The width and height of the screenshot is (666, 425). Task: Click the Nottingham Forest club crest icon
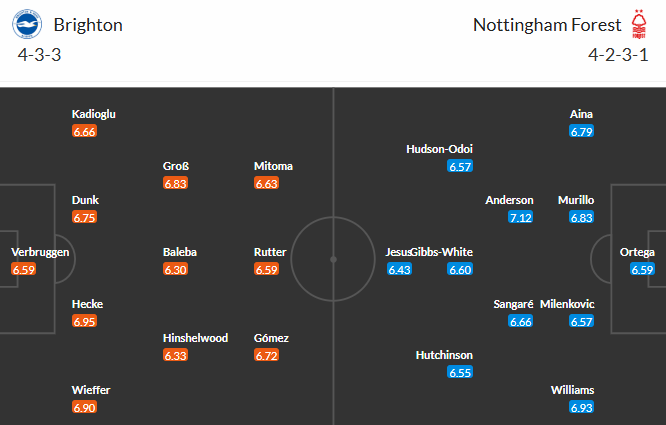[x=639, y=24]
